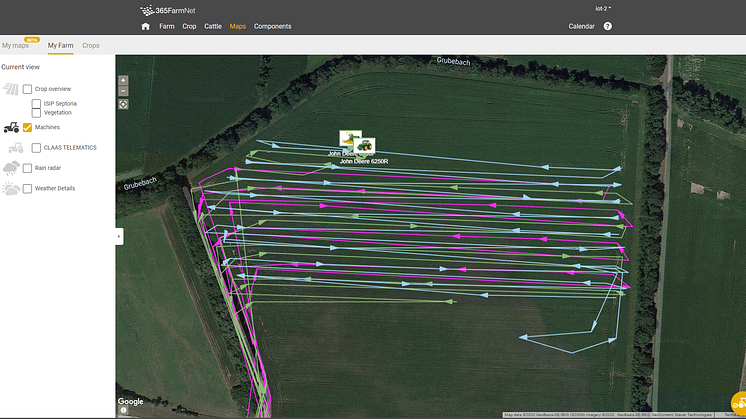
Task: Open the iot-2 user dropdown
Action: coord(603,9)
